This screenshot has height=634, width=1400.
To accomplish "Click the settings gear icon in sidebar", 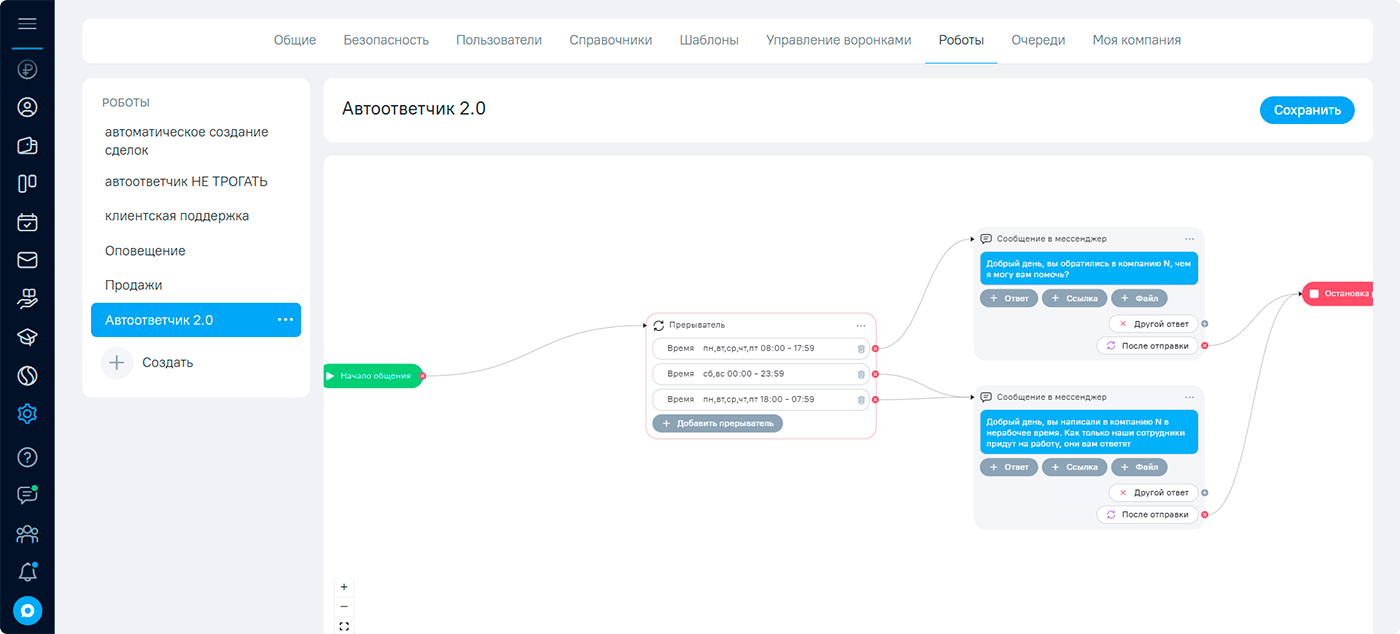I will click(x=27, y=414).
